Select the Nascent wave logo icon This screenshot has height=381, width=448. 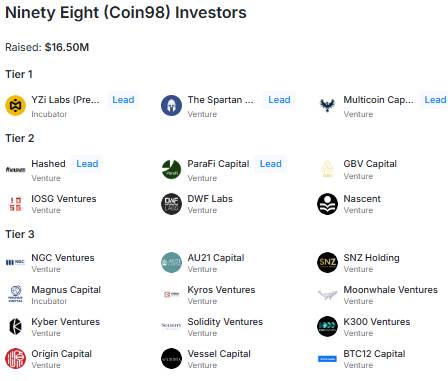tap(327, 204)
